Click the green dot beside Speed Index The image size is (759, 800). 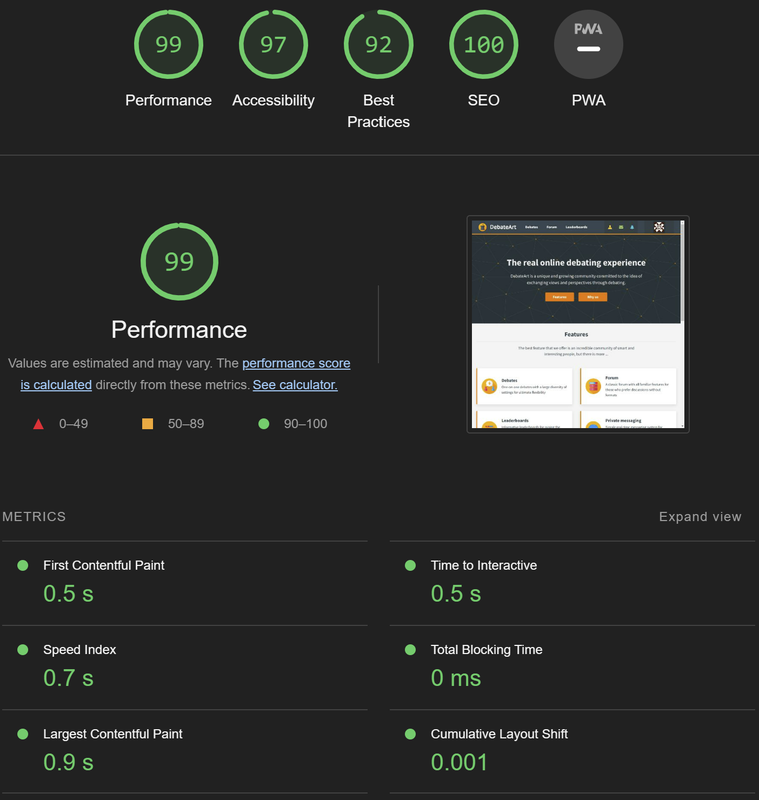pyautogui.click(x=23, y=649)
